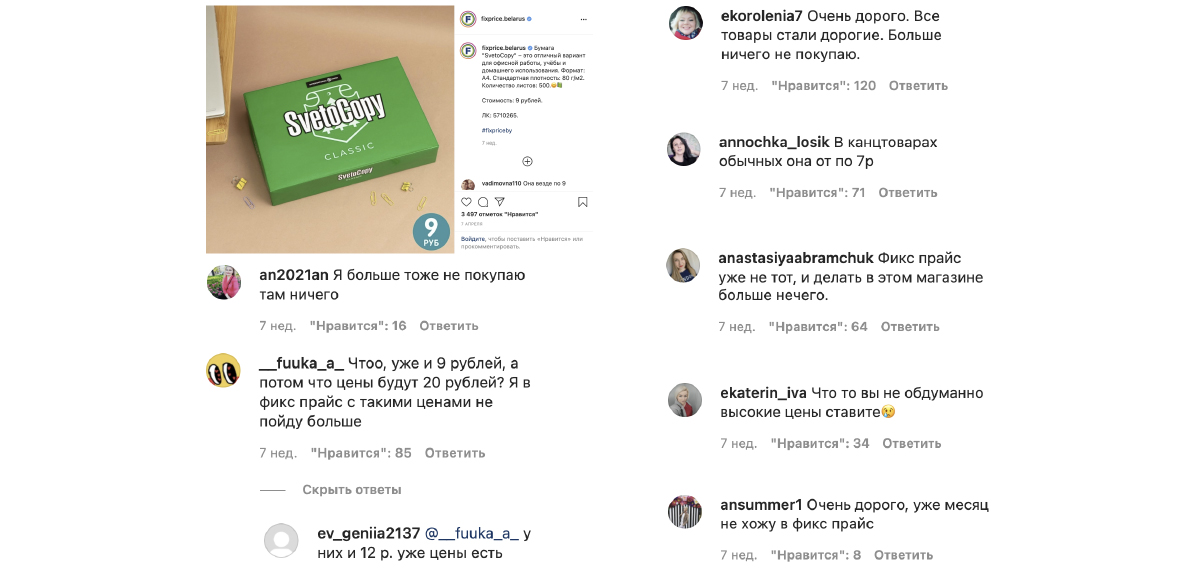Viewport: 1200px width, 572px height.
Task: Reply to an2021an's comment
Action: tap(449, 326)
